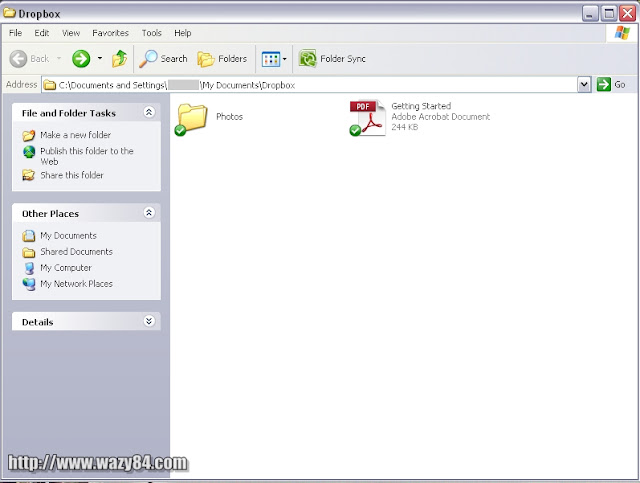Click the Getting Started file name
The width and height of the screenshot is (640, 483).
point(421,106)
